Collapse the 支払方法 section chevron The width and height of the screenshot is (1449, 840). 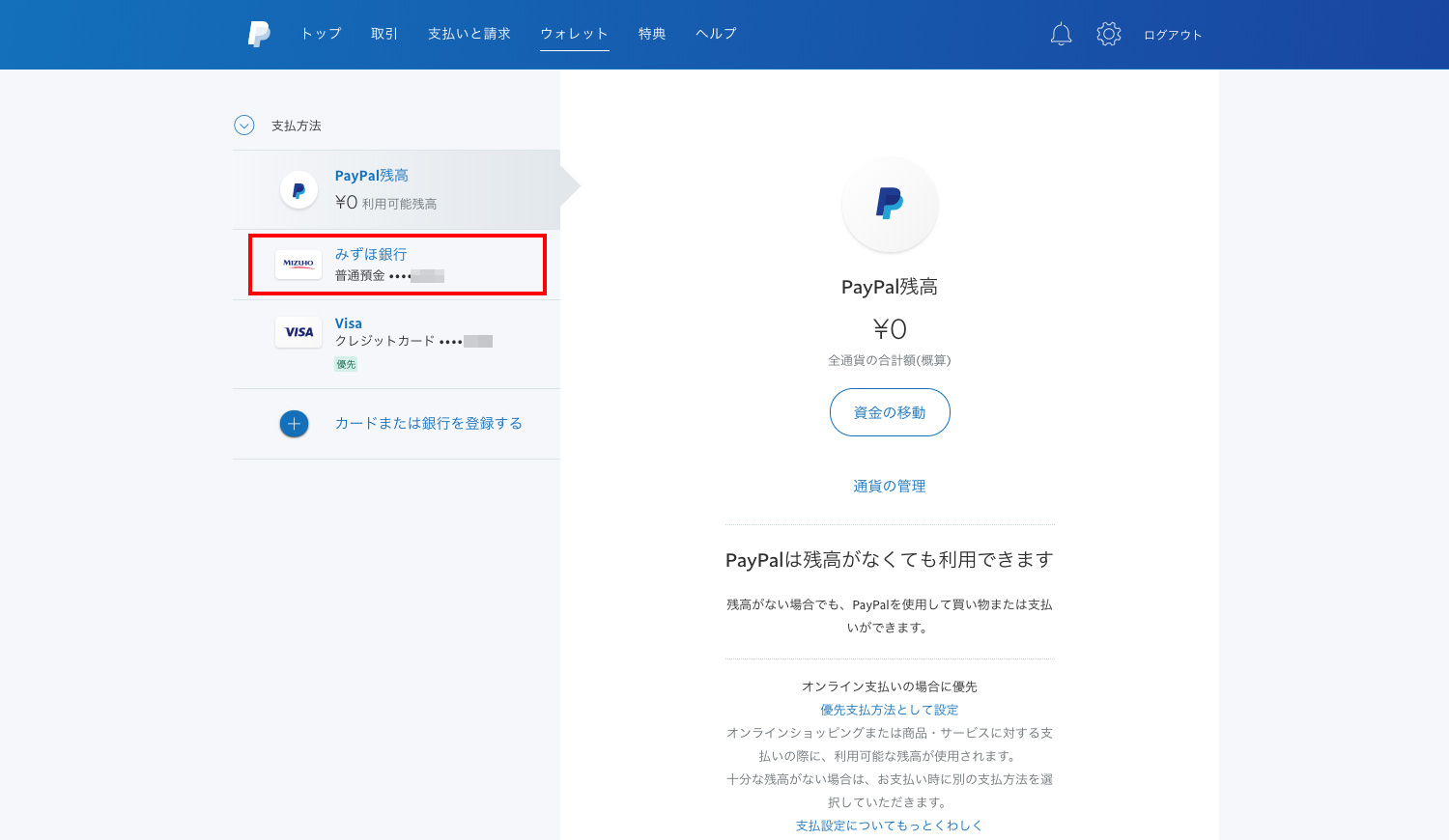(244, 126)
